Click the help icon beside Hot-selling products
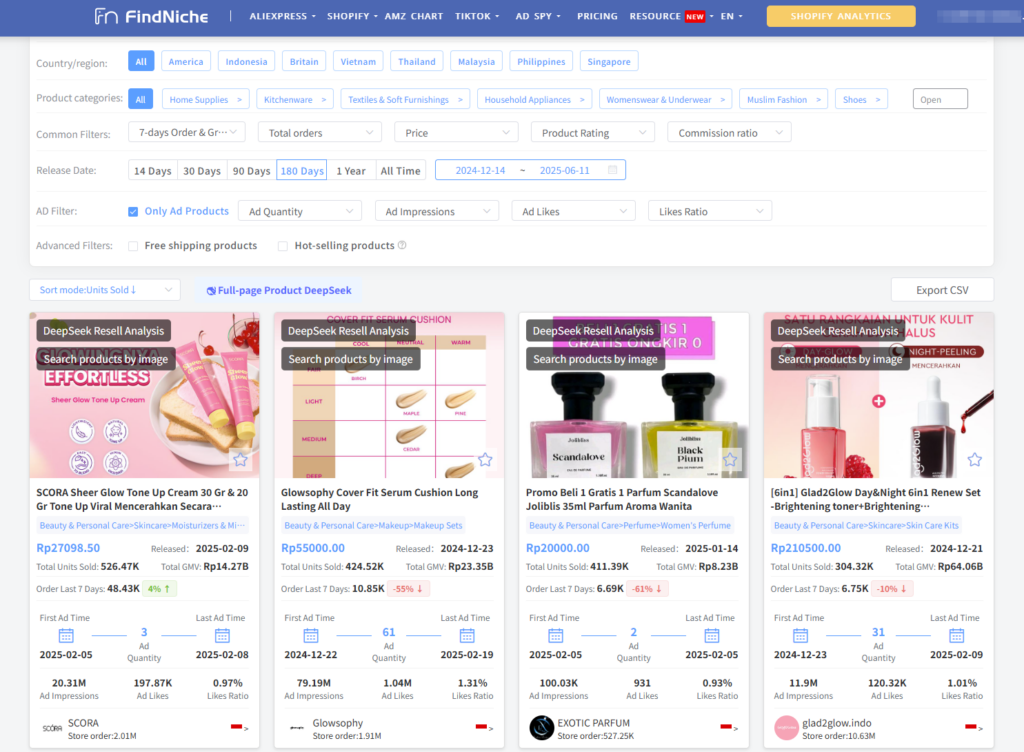This screenshot has width=1024, height=752. (402, 245)
